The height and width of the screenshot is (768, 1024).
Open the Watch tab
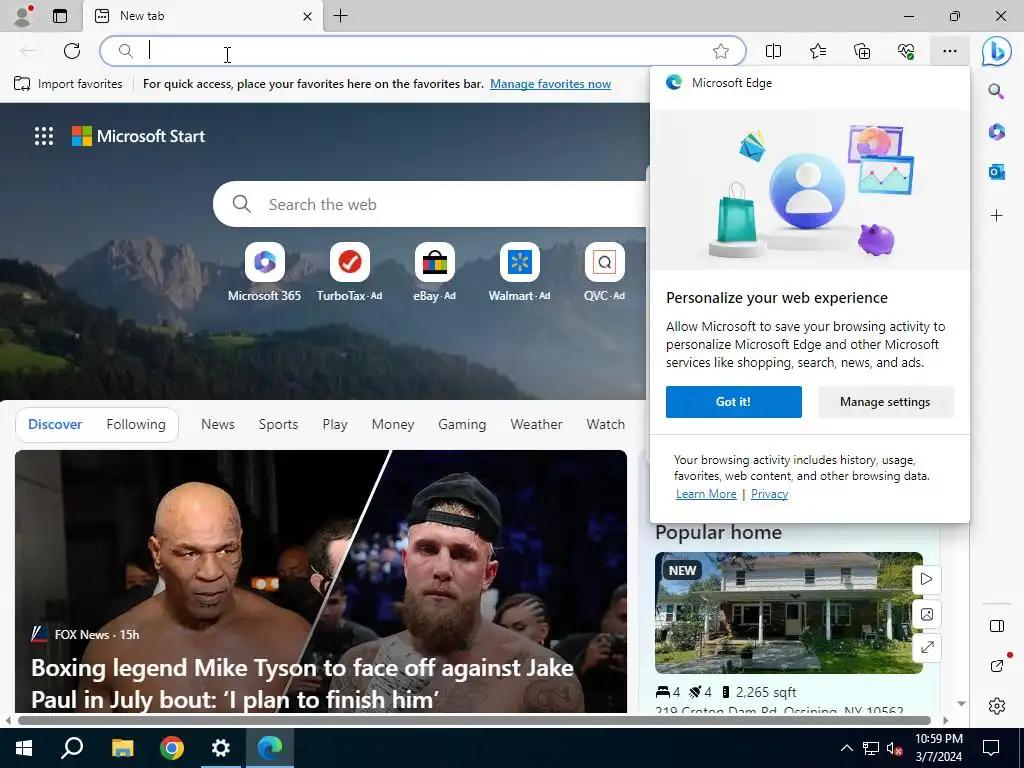point(605,424)
